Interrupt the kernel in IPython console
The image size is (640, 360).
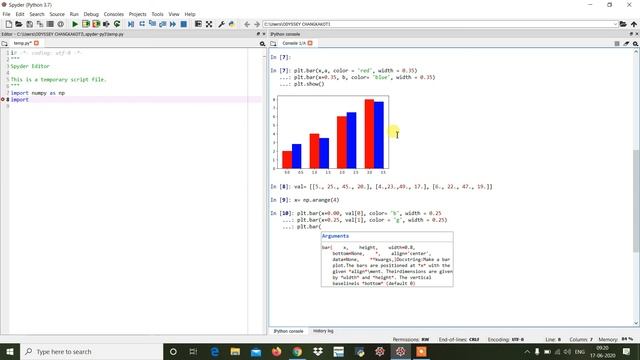617,43
